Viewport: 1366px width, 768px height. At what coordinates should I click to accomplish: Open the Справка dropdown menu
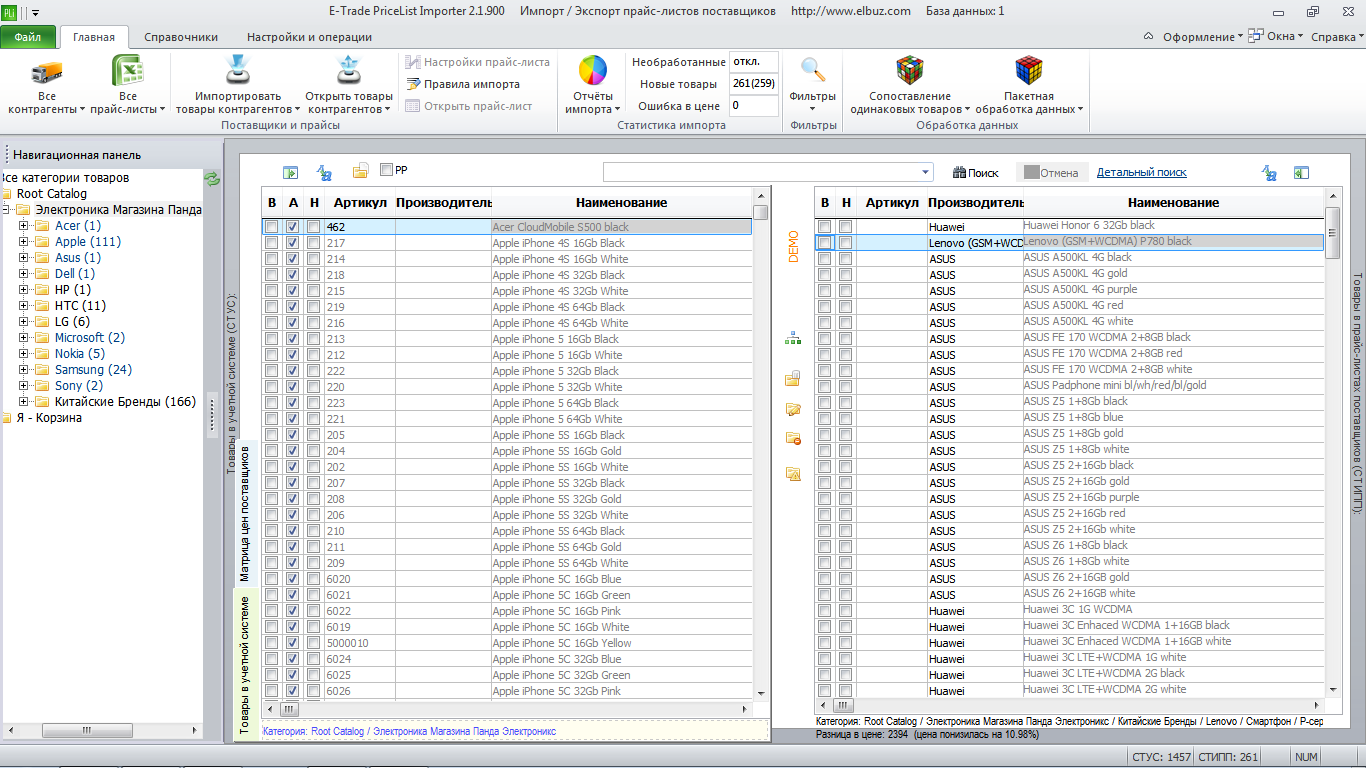click(x=1336, y=37)
